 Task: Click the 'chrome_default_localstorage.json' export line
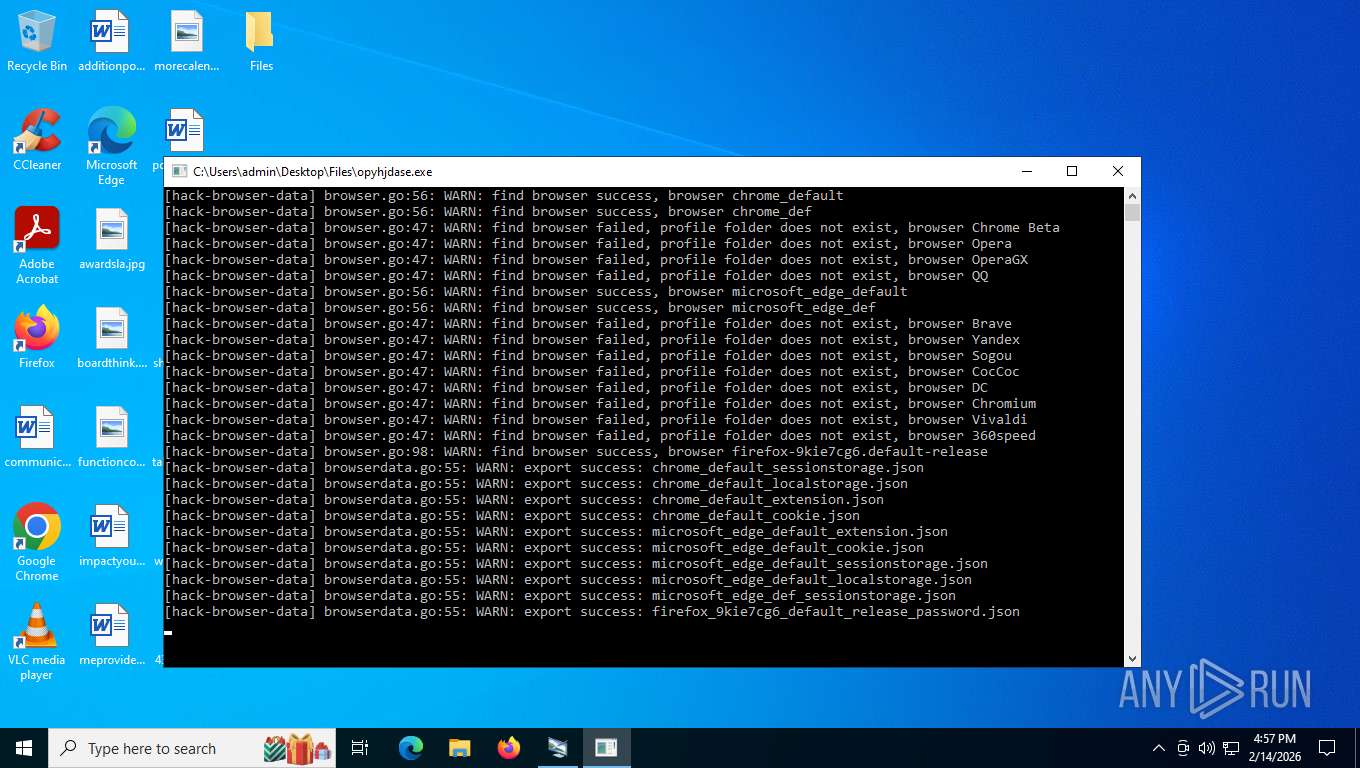click(x=536, y=483)
